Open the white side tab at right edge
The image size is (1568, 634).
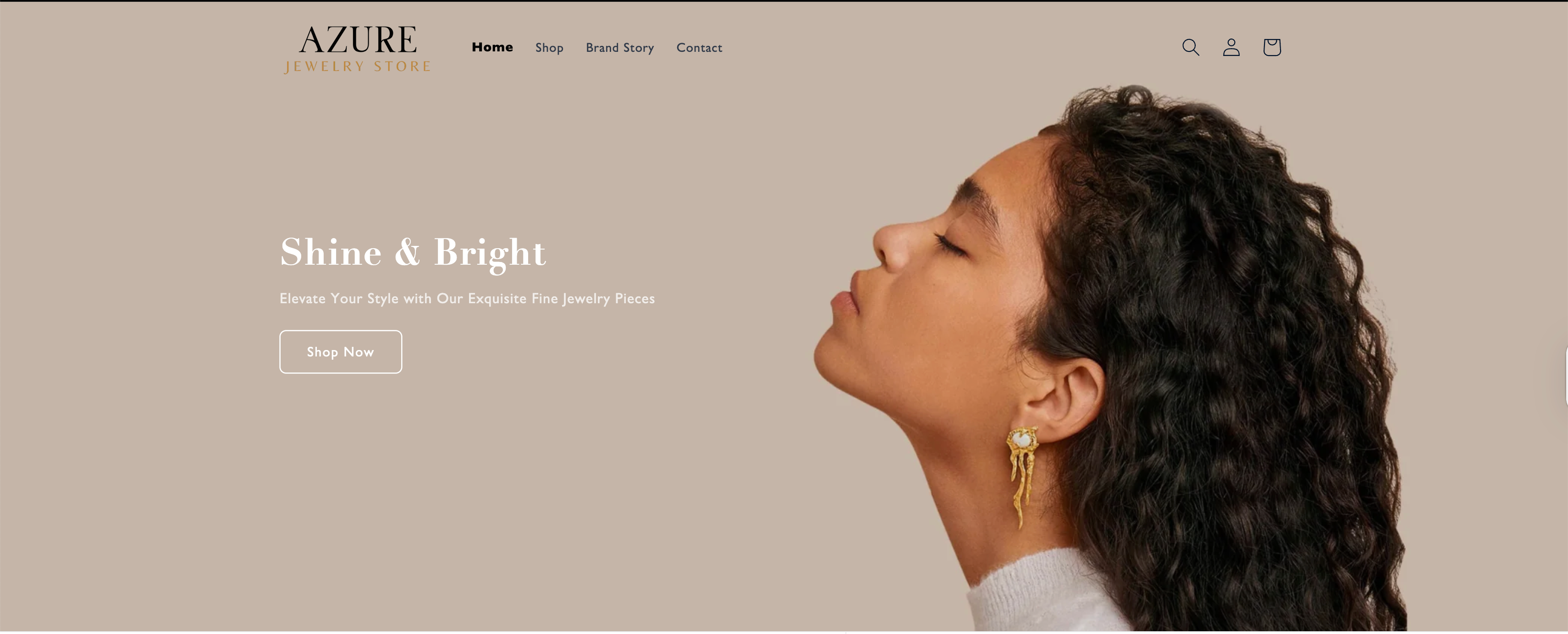click(x=1566, y=375)
